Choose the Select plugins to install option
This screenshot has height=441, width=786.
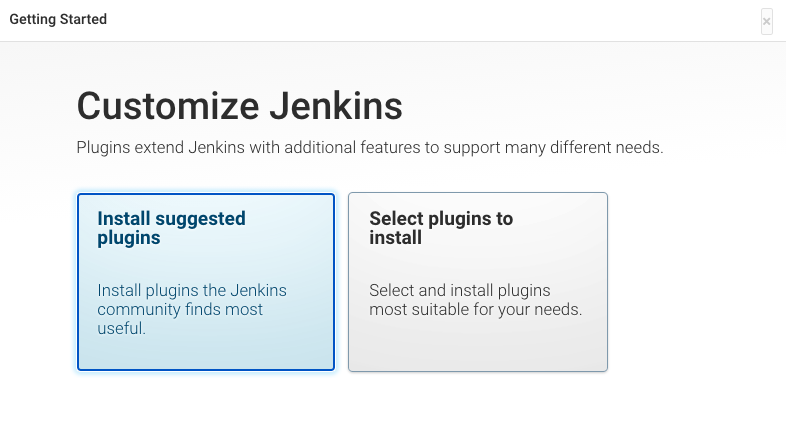click(x=477, y=282)
